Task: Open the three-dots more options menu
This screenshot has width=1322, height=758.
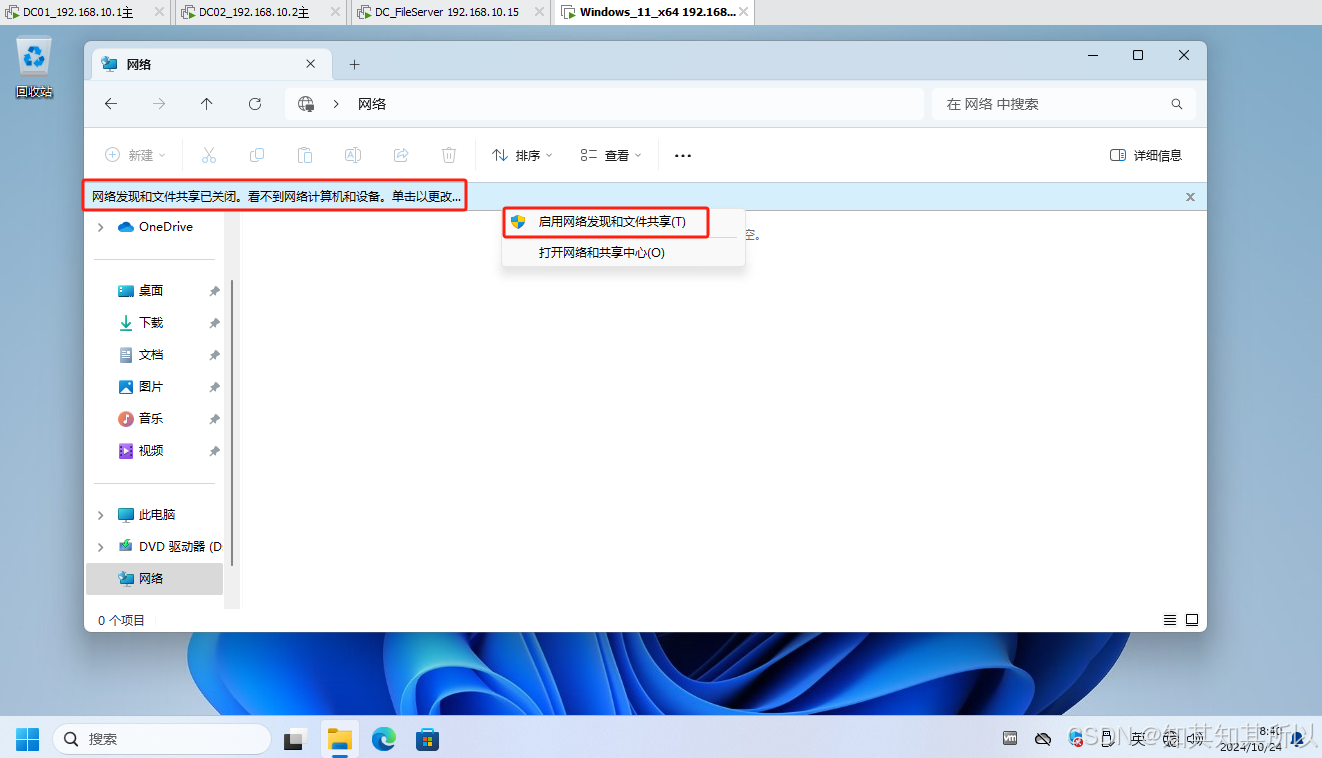Action: (683, 156)
